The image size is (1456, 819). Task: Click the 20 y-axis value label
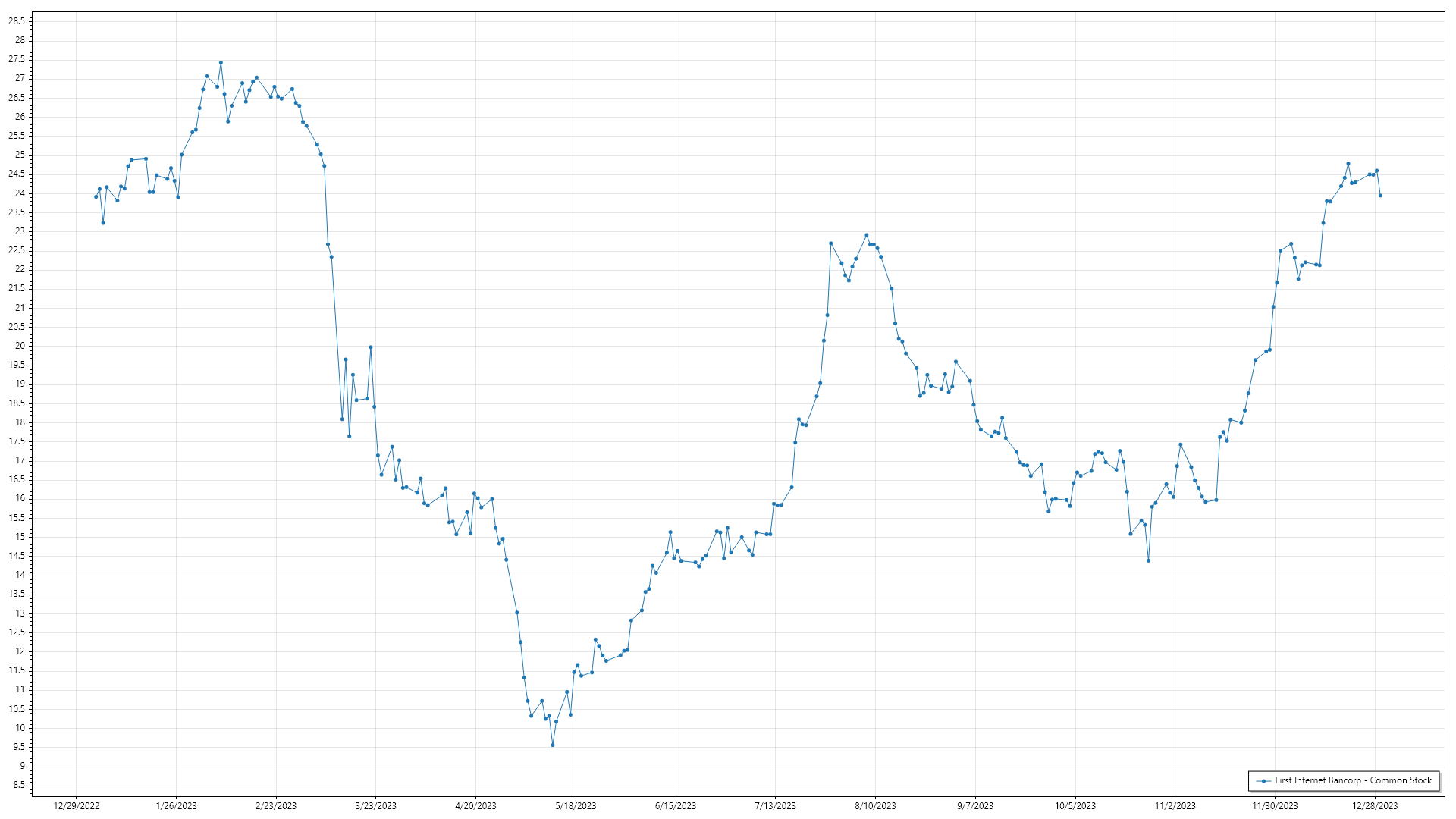20,346
